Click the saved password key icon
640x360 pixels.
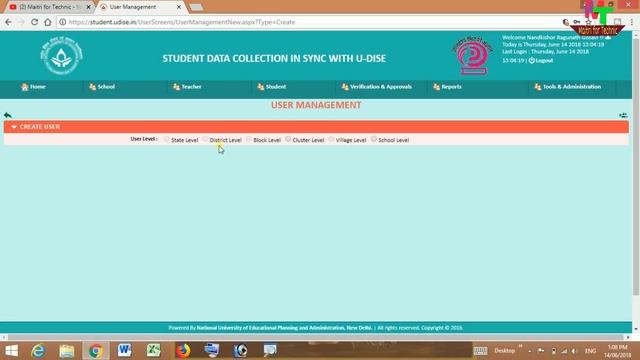click(576, 22)
